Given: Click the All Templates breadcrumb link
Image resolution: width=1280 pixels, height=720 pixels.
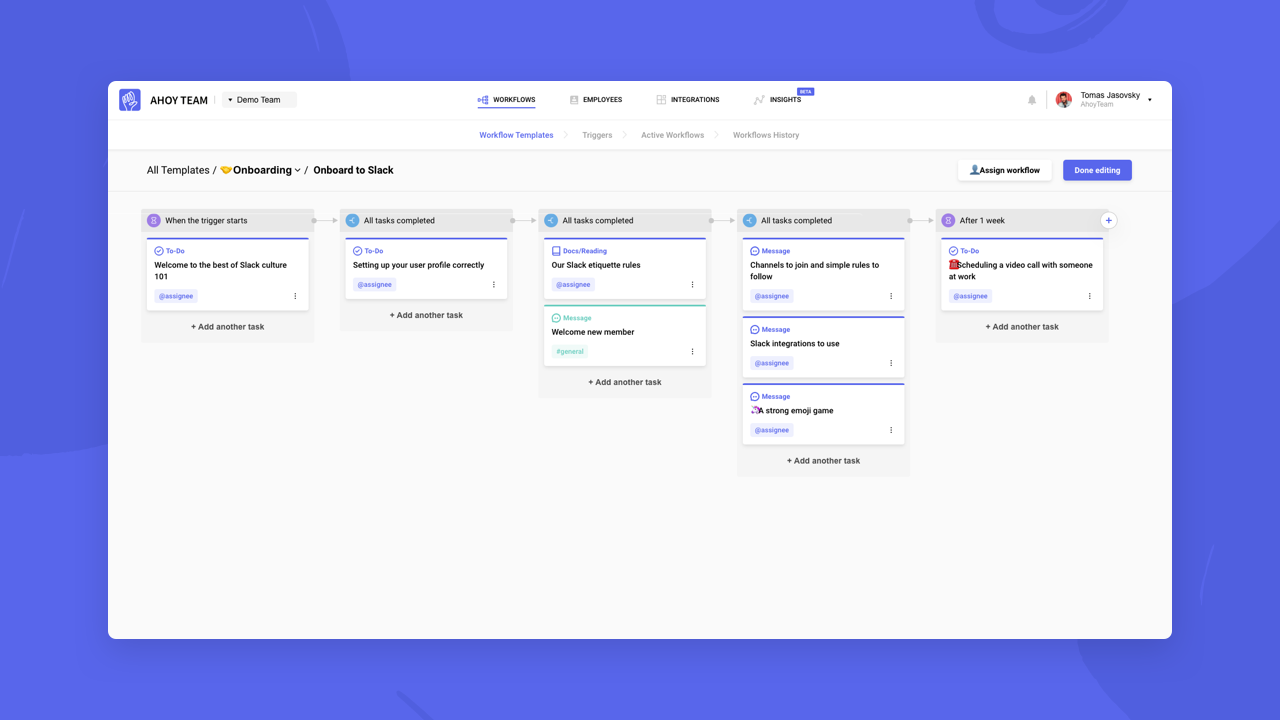Looking at the screenshot, I should [178, 170].
